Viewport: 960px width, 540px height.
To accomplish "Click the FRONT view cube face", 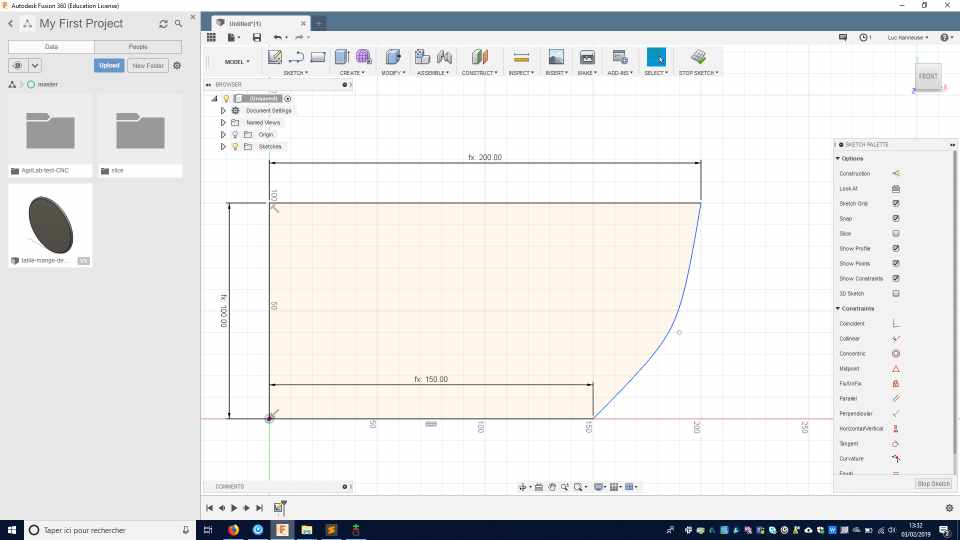I will (x=928, y=77).
